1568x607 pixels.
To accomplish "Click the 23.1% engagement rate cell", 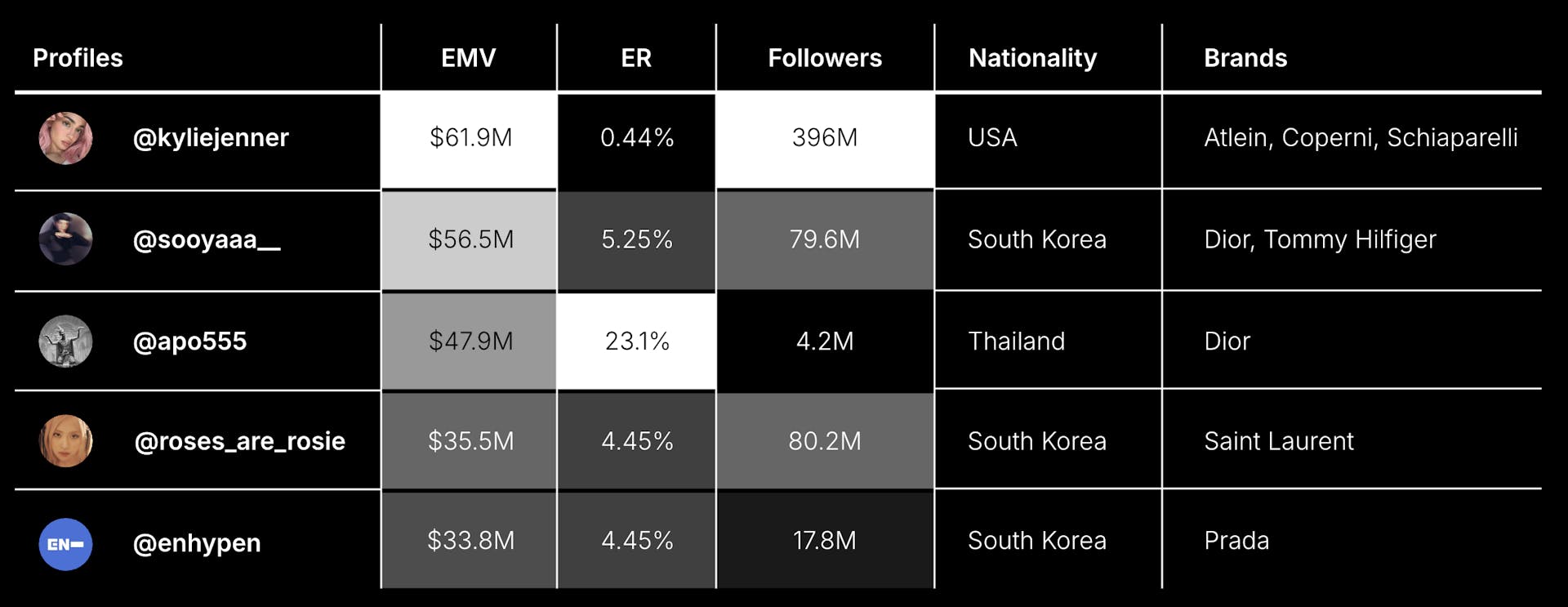I will tap(637, 341).
